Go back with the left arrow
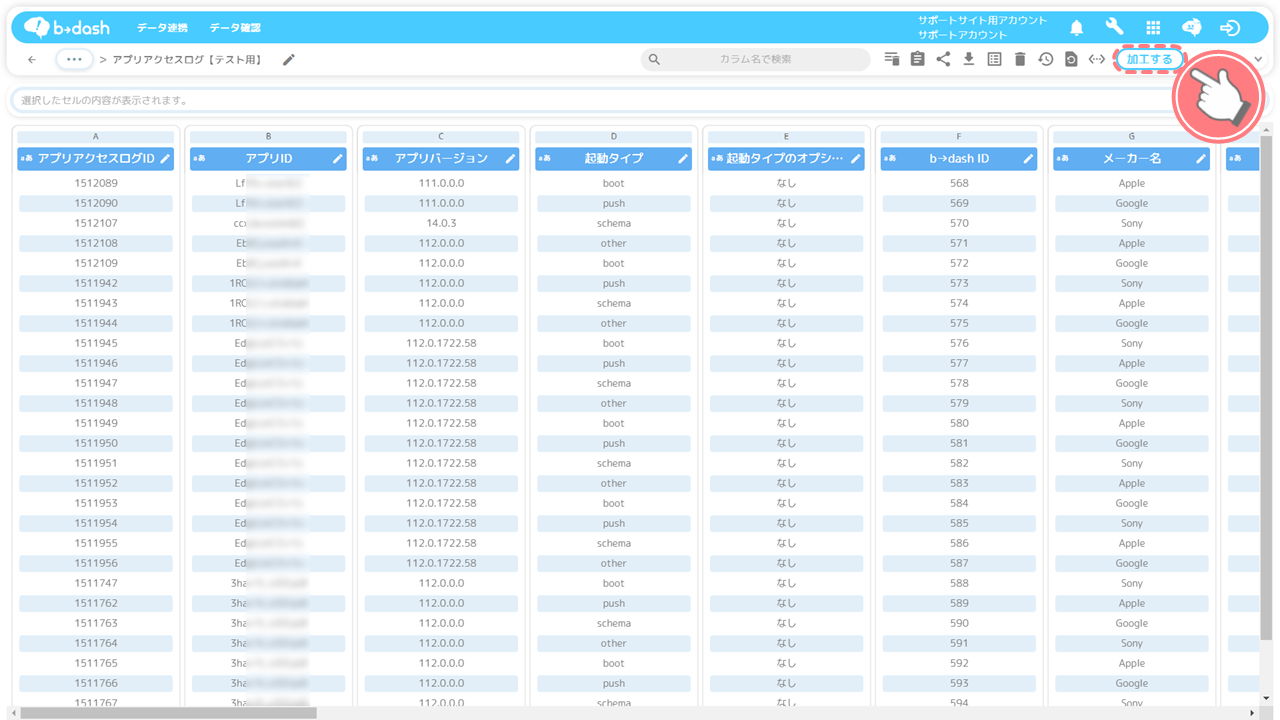Image resolution: width=1280 pixels, height=720 pixels. pyautogui.click(x=32, y=60)
